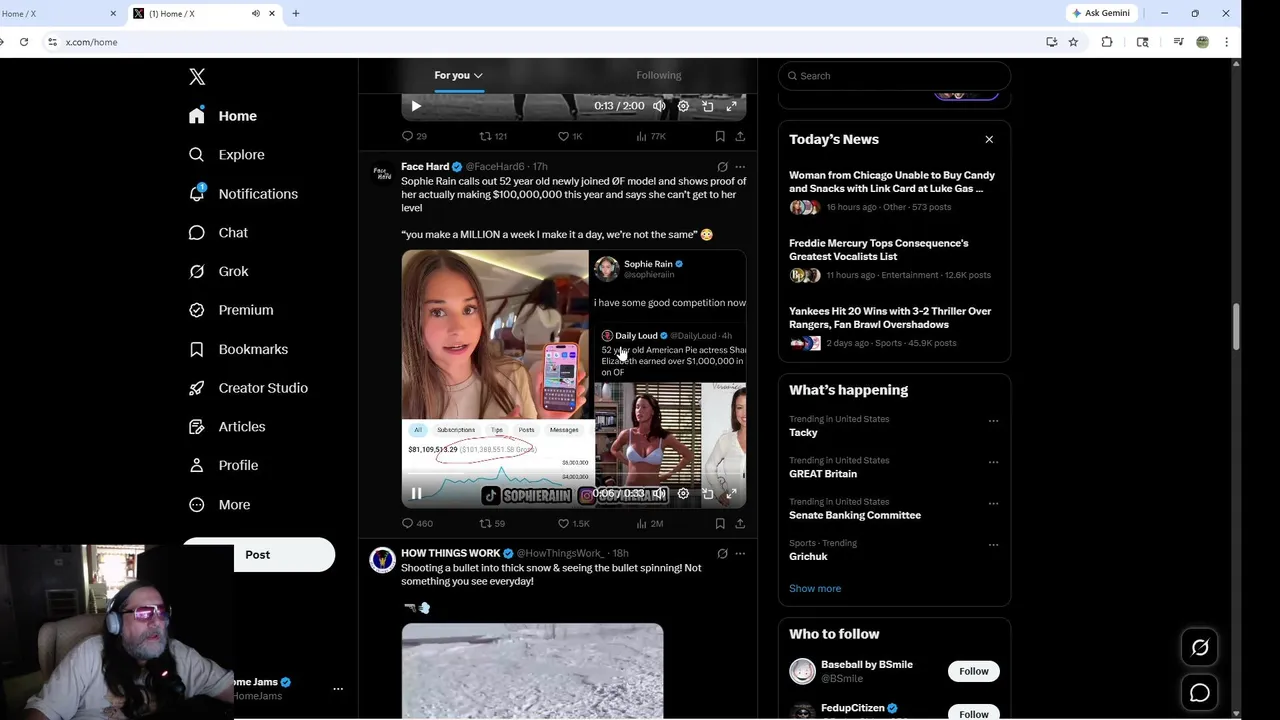
Task: Open account menu dots beside Home Jams
Action: (338, 689)
